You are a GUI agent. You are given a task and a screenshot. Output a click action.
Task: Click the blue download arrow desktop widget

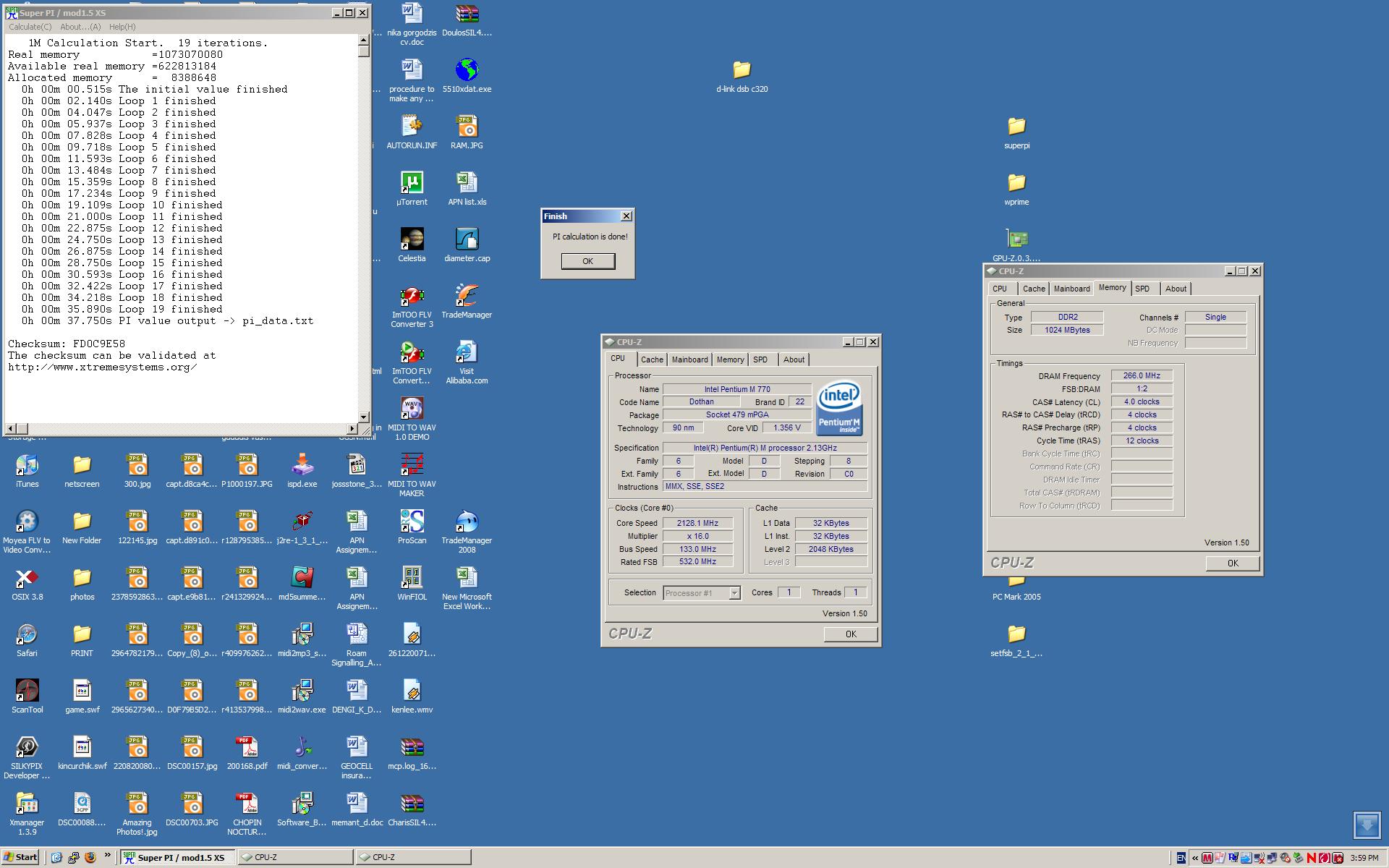click(1367, 825)
